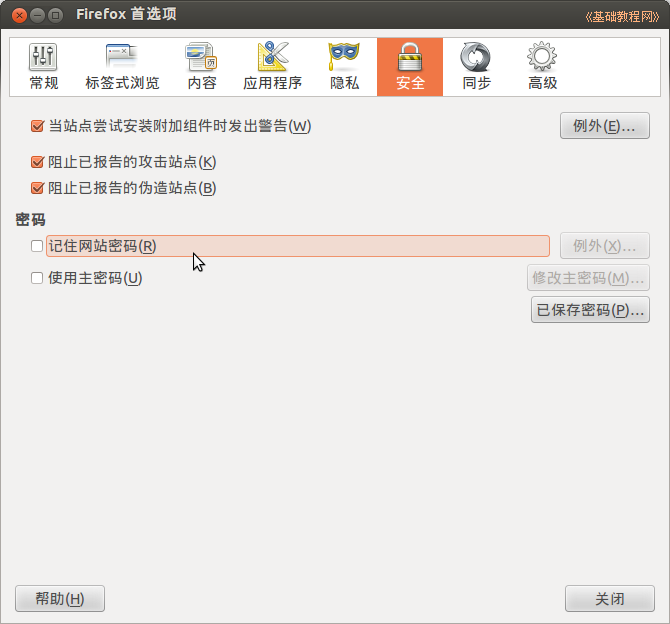Viewport: 670px width, 624px height.
Task: Enable 使用主密码 checkbox
Action: pyautogui.click(x=37, y=278)
